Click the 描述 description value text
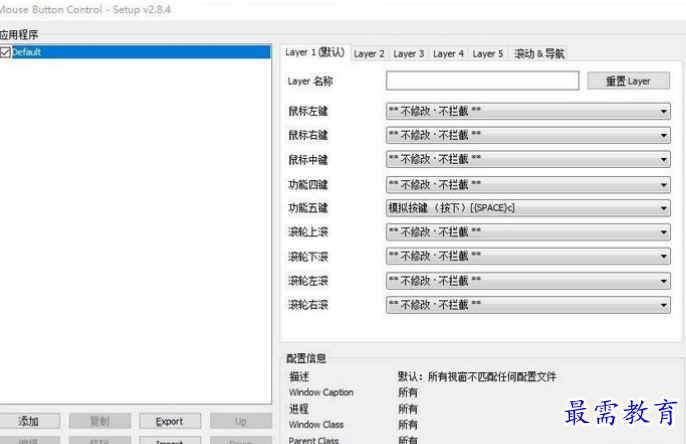 (x=477, y=377)
